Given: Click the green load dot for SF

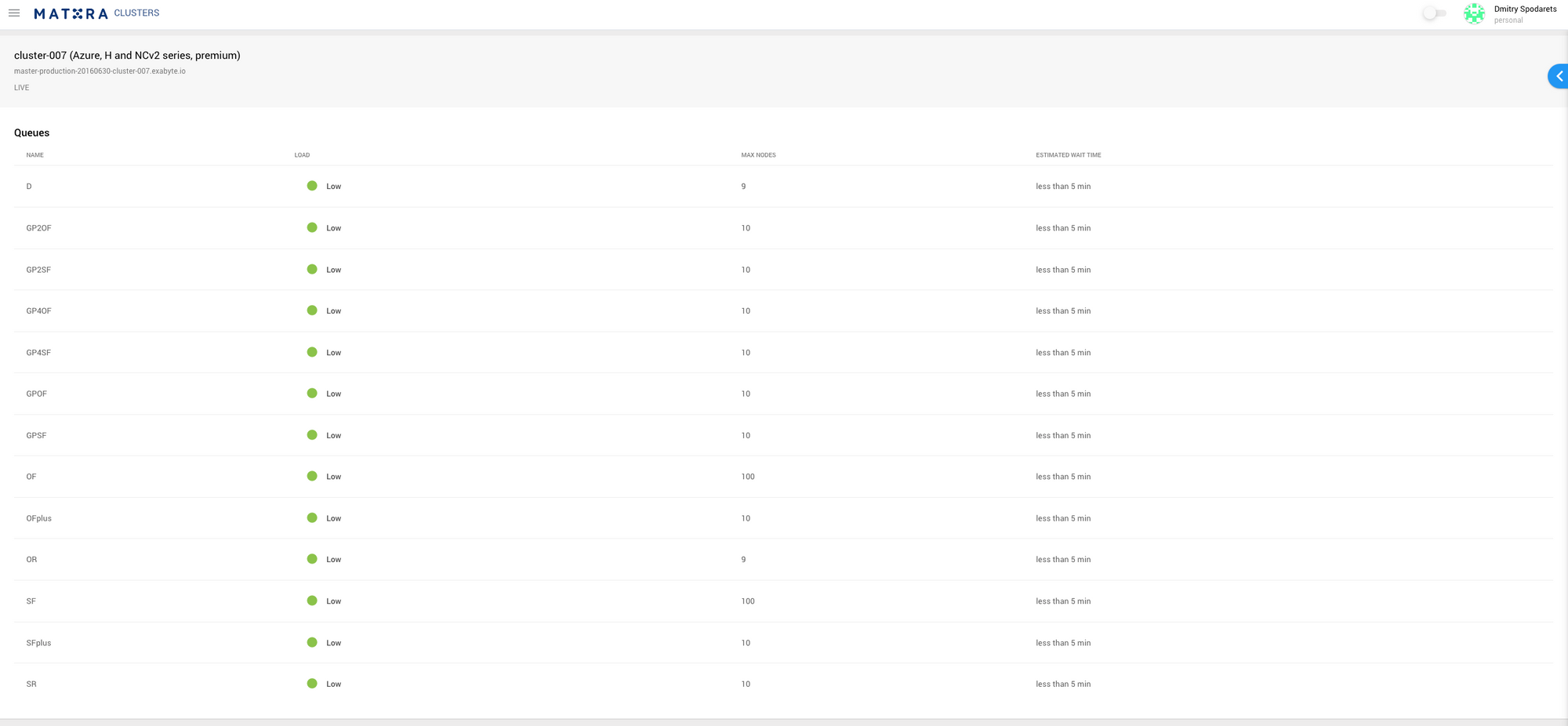Looking at the screenshot, I should point(312,601).
